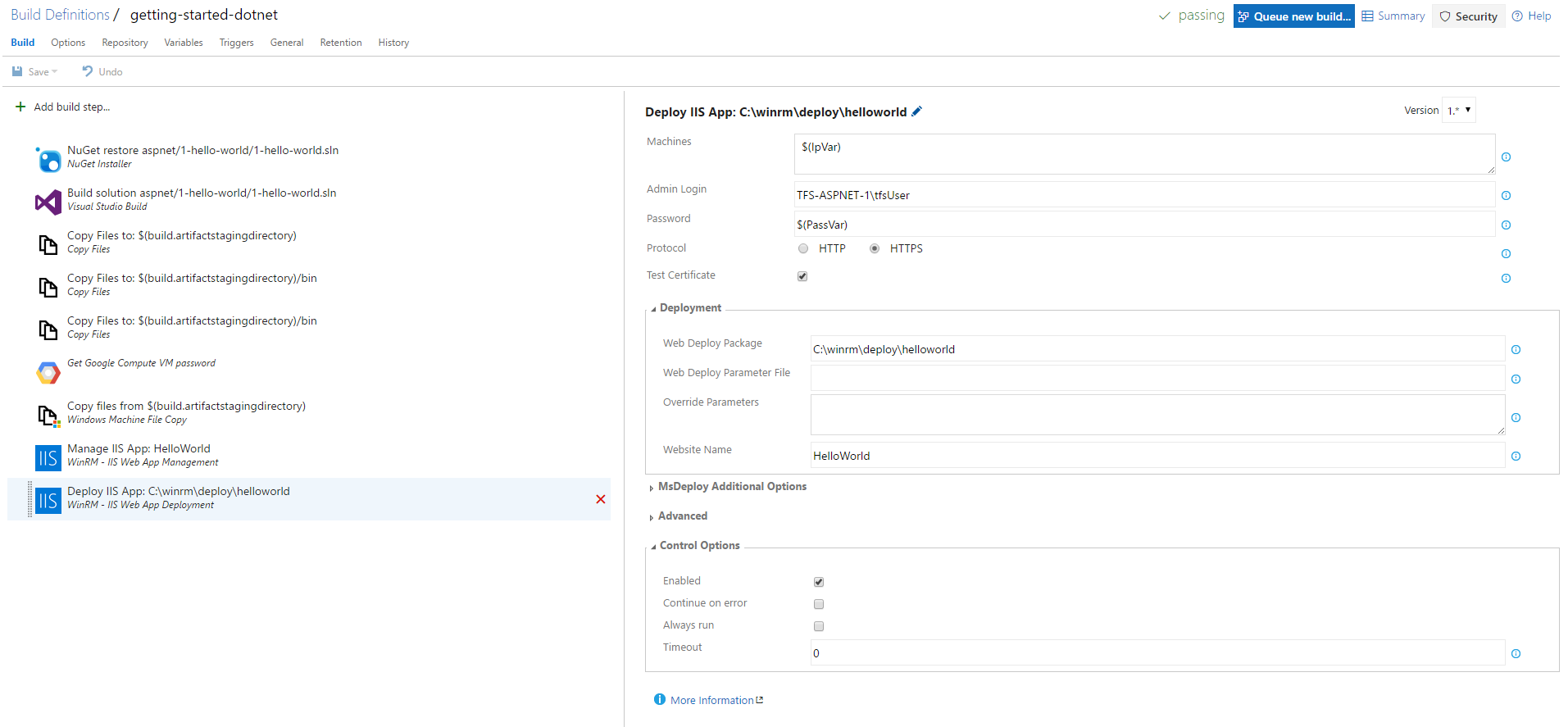Click the Undo arrow icon
Image resolution: width=1568 pixels, height=727 pixels.
click(x=88, y=71)
